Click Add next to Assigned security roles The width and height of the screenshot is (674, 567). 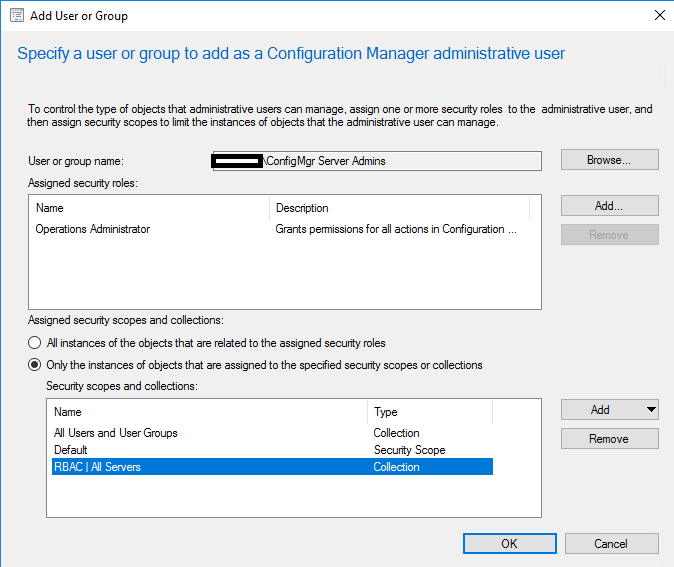[x=609, y=206]
